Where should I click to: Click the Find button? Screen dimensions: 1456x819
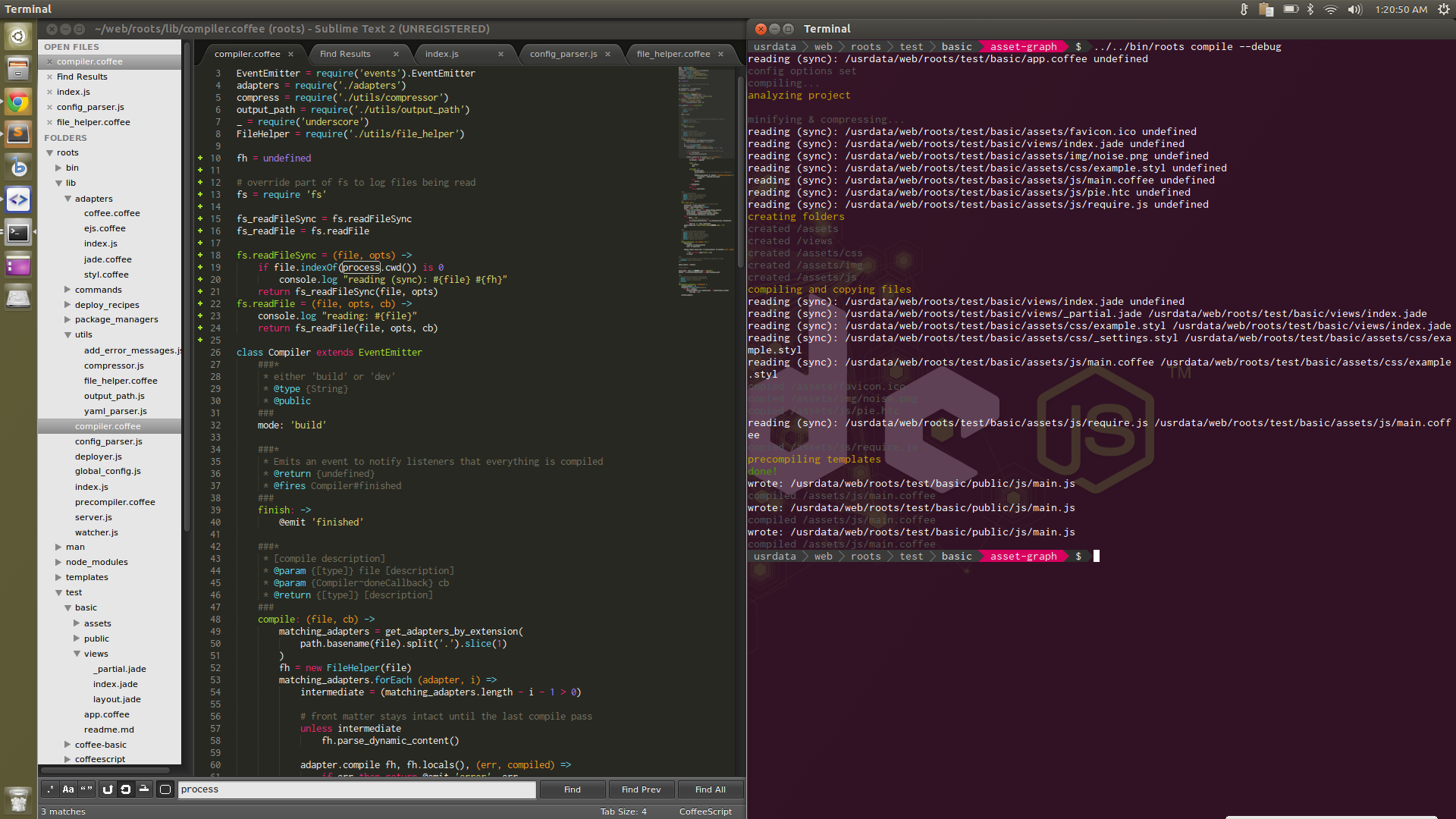573,789
